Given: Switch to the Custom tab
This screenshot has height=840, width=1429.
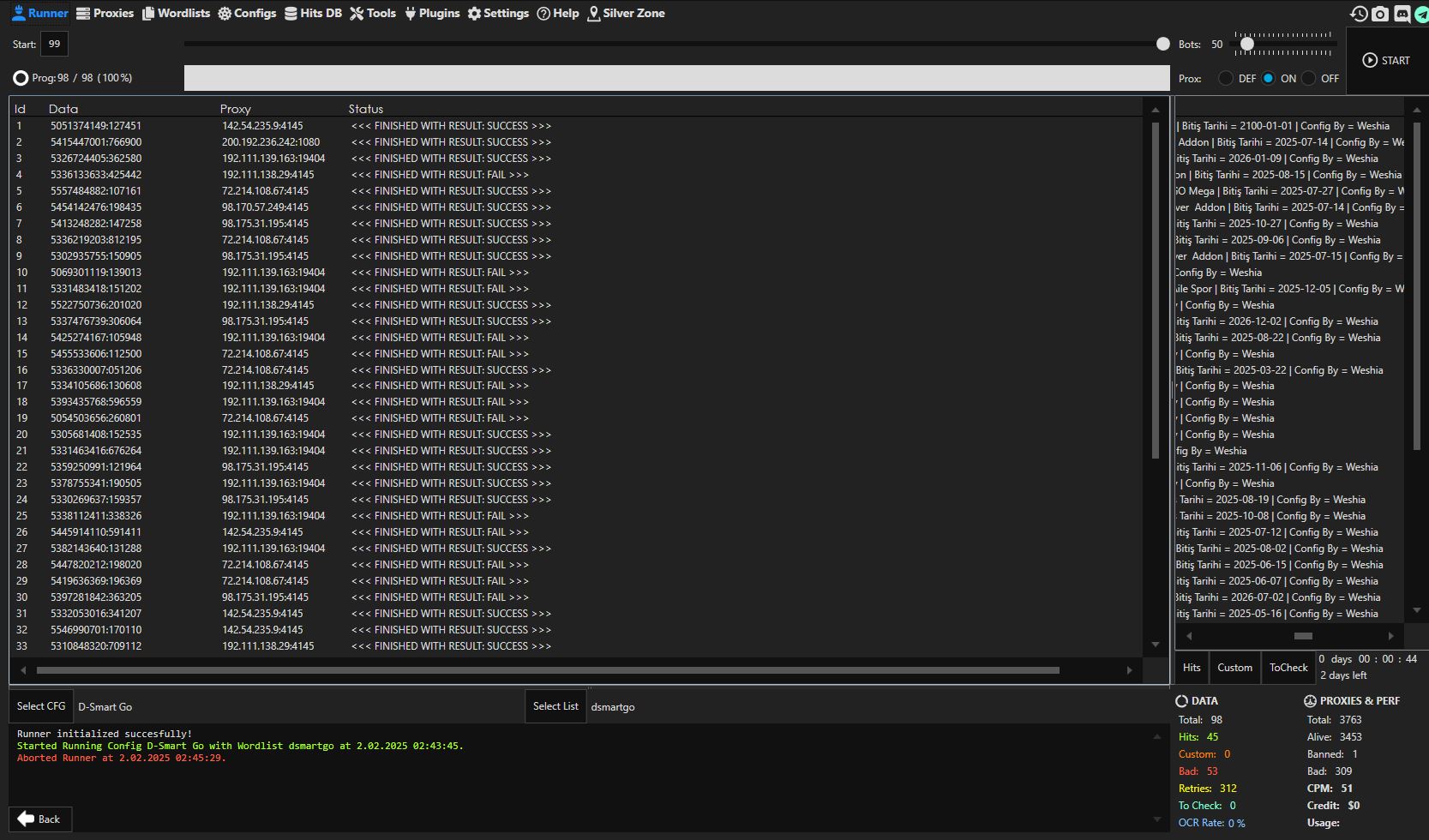Looking at the screenshot, I should pyautogui.click(x=1234, y=668).
